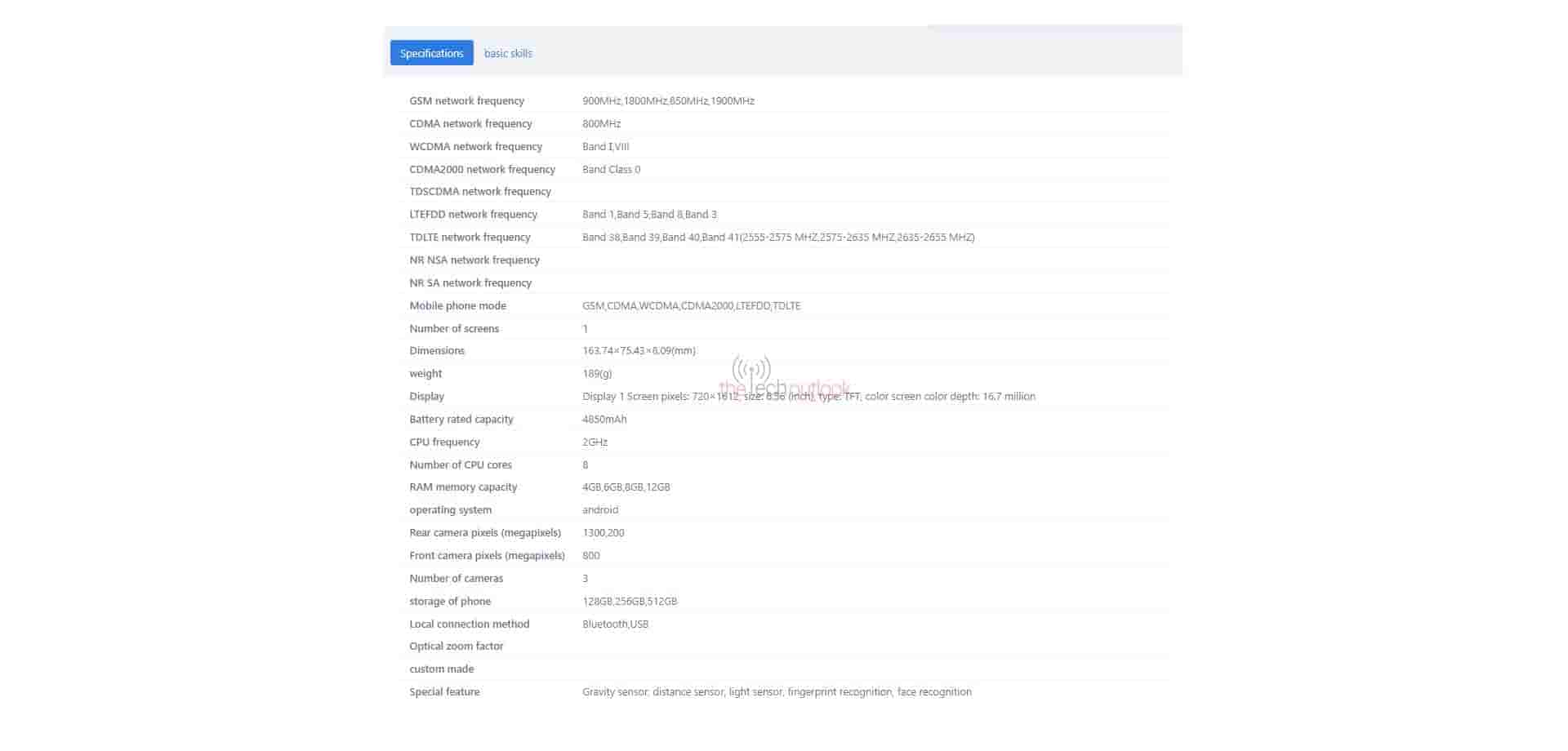Click the WCDMA network frequency row label

click(475, 147)
